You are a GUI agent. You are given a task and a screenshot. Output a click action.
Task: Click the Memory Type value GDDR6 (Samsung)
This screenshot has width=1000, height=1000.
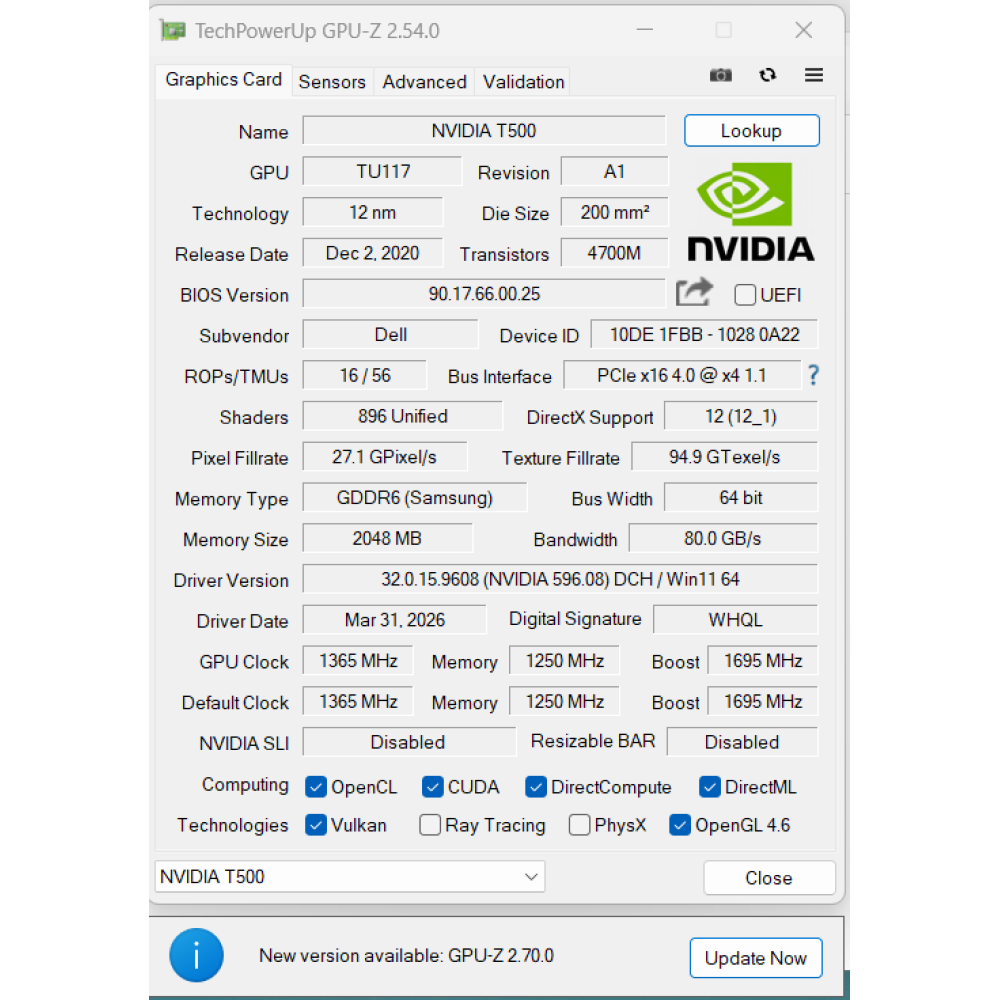click(x=415, y=498)
